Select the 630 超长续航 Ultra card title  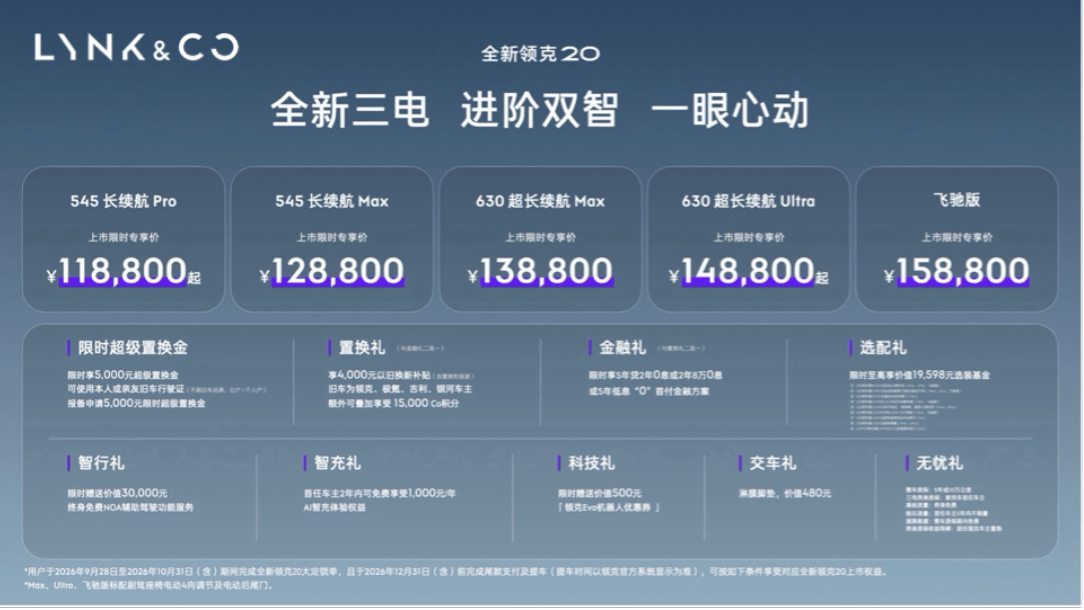point(749,201)
